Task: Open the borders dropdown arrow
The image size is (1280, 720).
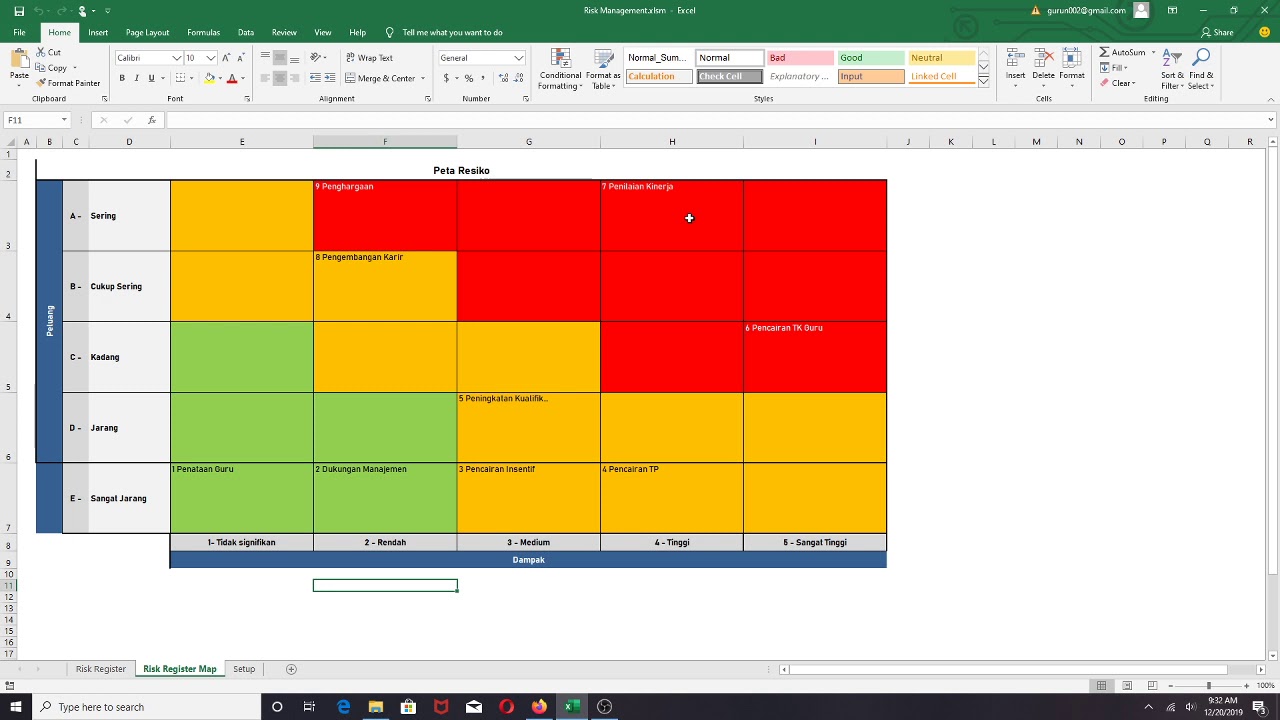Action: point(194,78)
